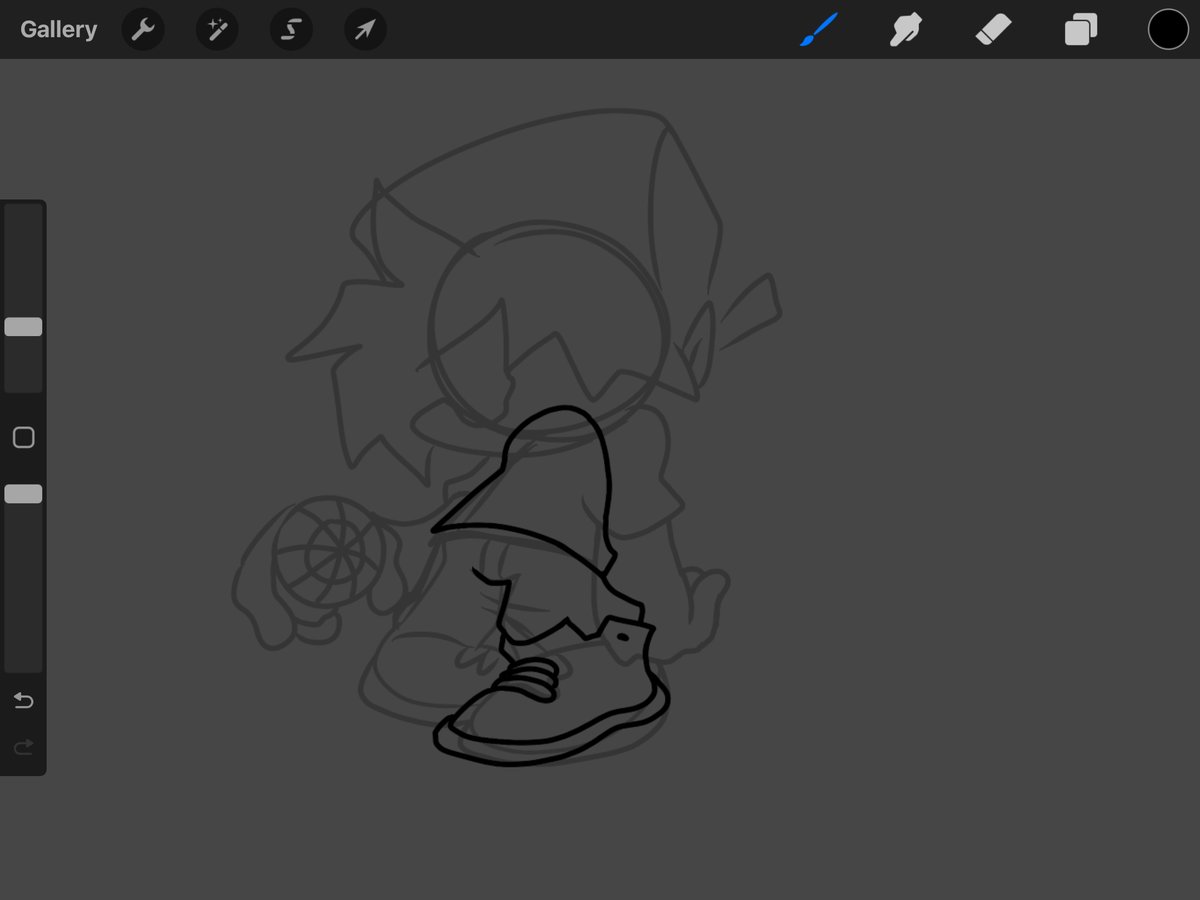Activate the Transform arrow tool
Image resolution: width=1200 pixels, height=900 pixels.
point(365,30)
